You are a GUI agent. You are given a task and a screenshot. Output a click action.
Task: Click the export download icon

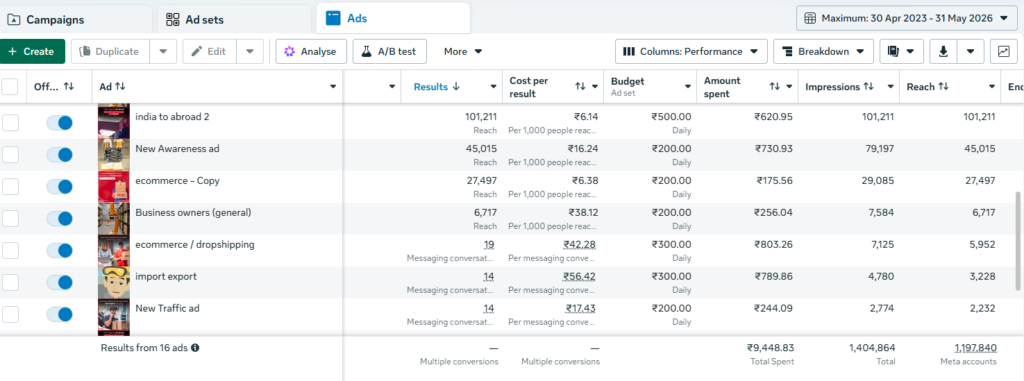click(943, 52)
